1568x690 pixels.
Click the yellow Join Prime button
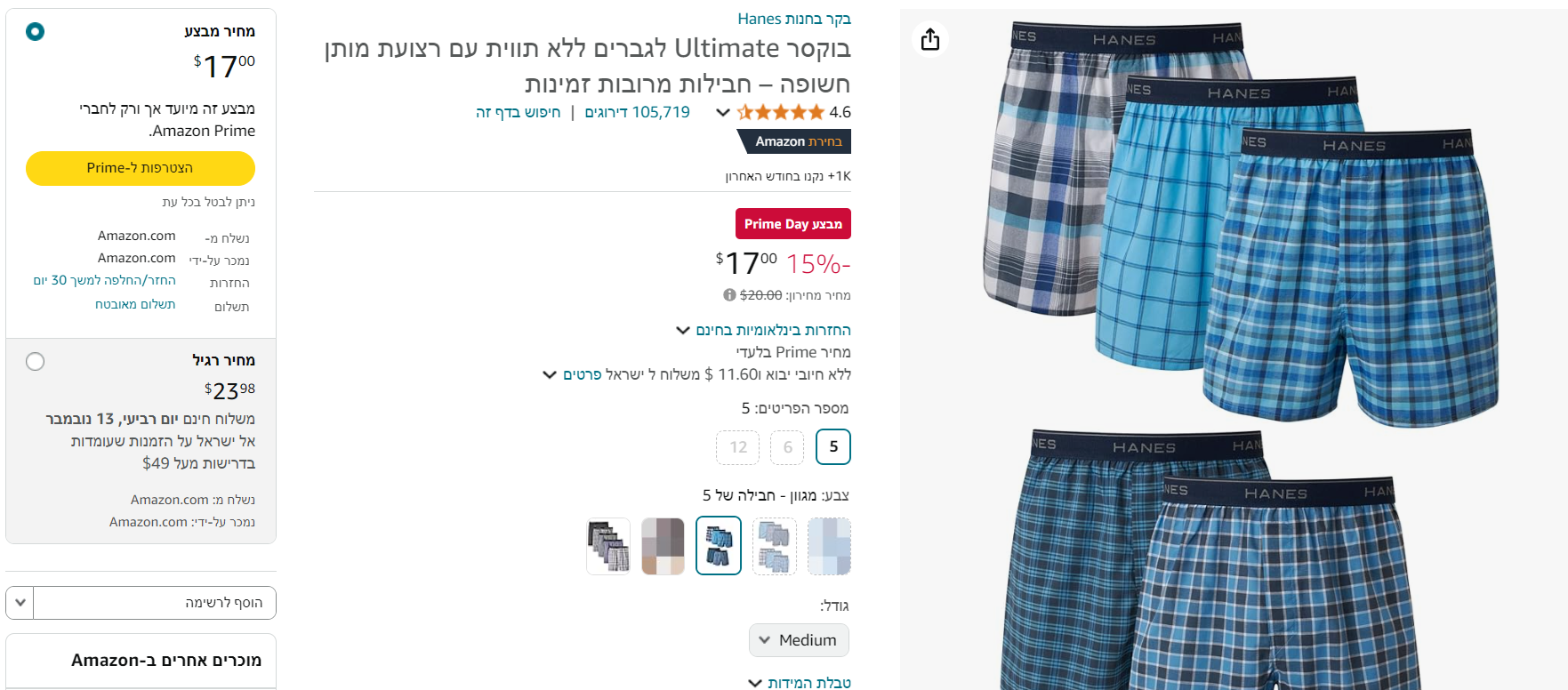(141, 168)
